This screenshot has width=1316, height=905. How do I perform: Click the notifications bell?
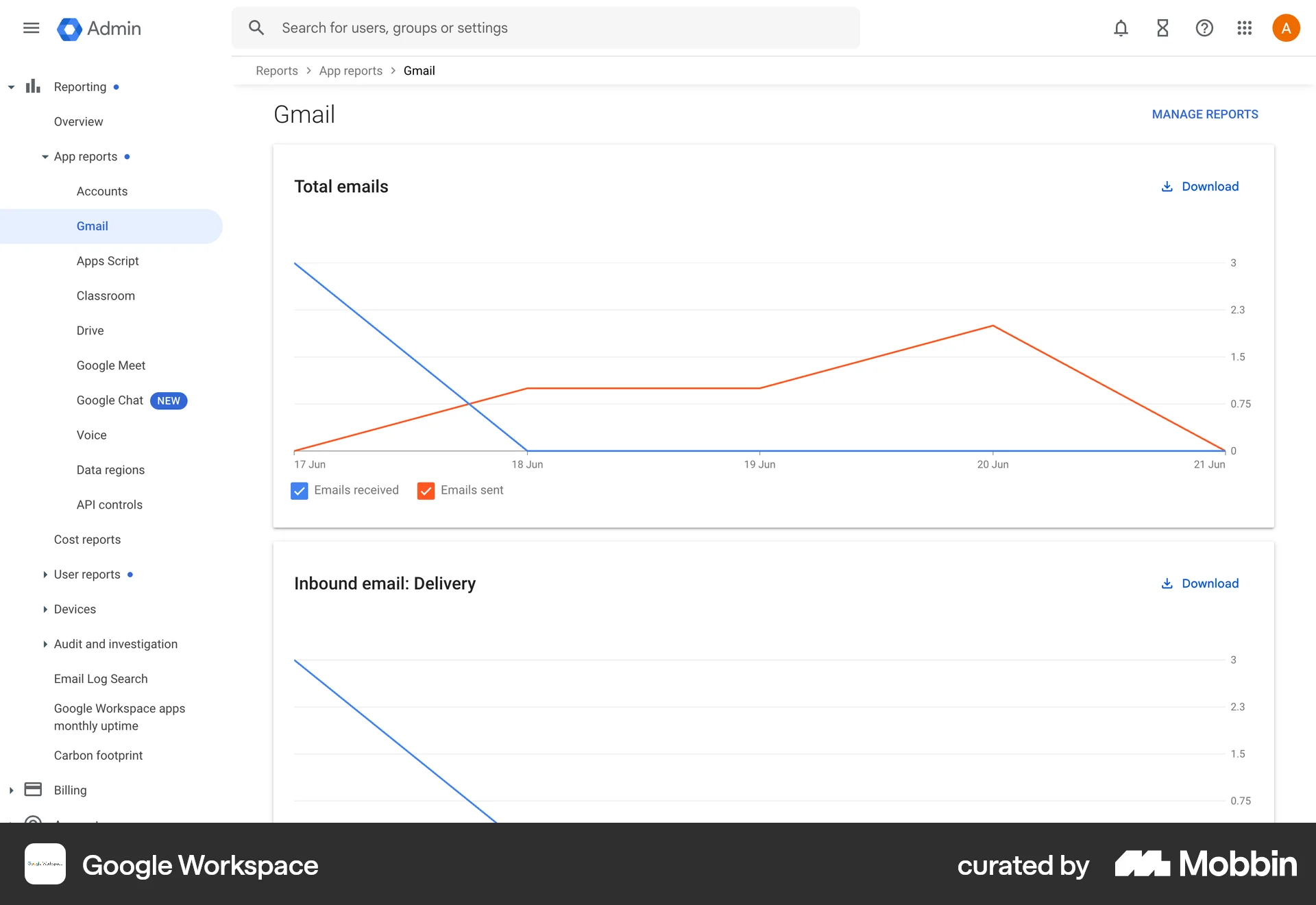(1121, 27)
